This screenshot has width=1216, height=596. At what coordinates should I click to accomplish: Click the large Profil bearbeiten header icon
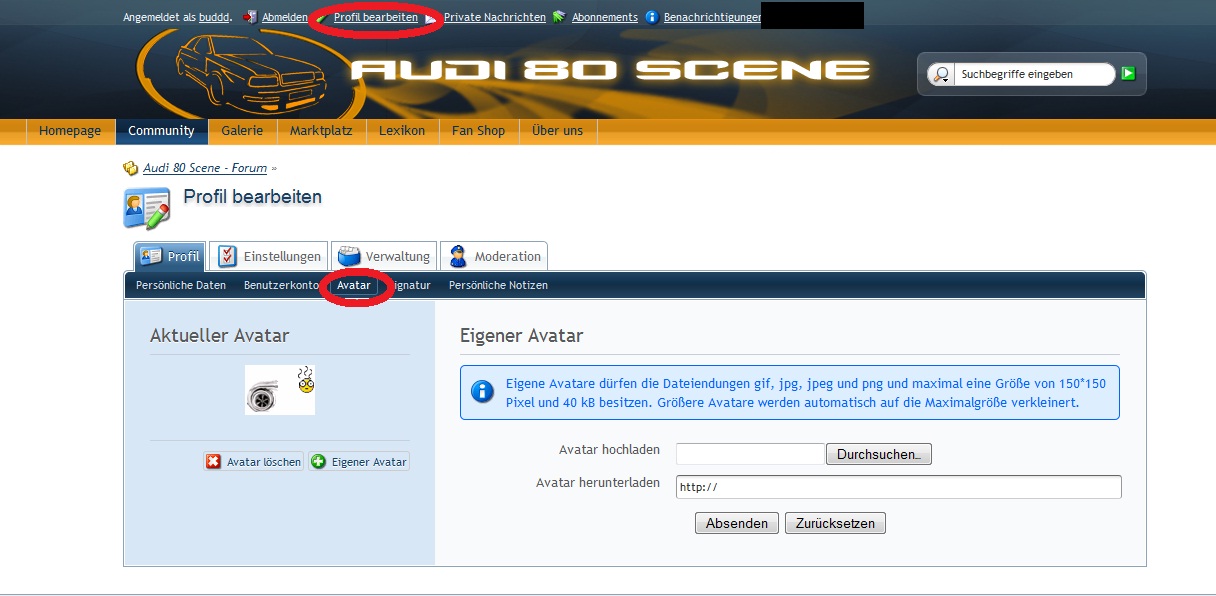click(x=147, y=207)
